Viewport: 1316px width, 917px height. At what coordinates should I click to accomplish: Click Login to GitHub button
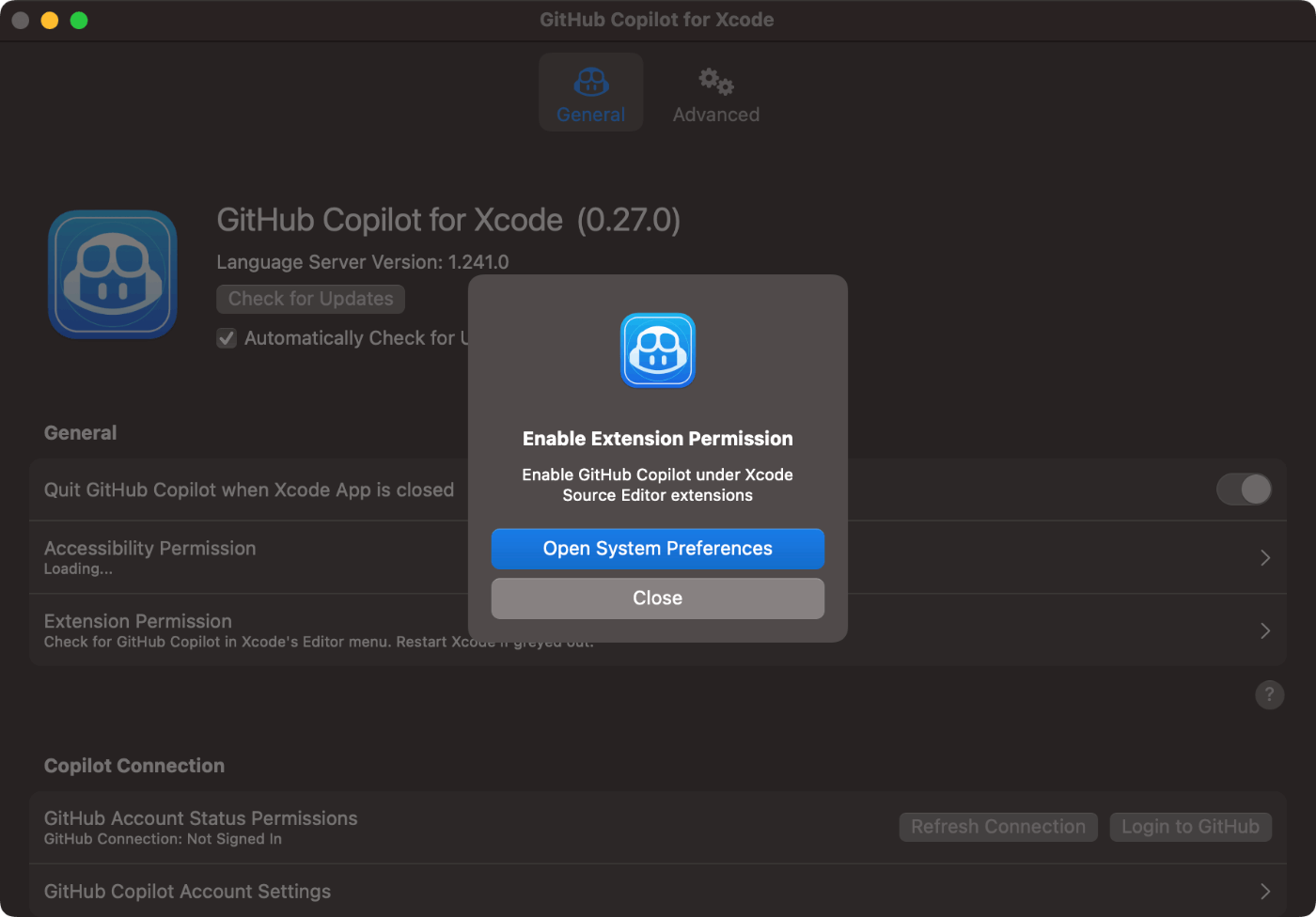coord(1191,827)
